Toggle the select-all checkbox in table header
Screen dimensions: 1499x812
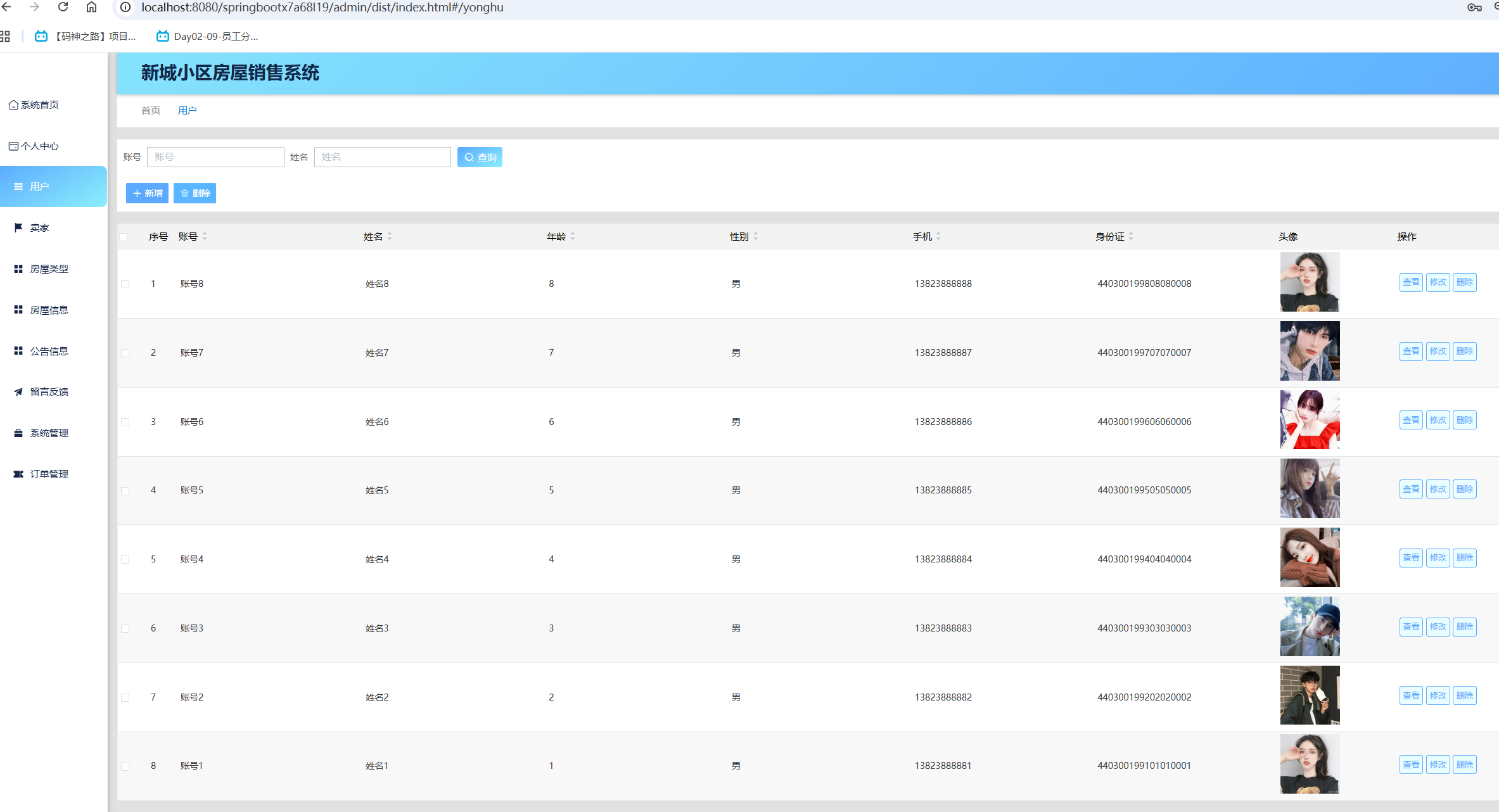(x=124, y=237)
